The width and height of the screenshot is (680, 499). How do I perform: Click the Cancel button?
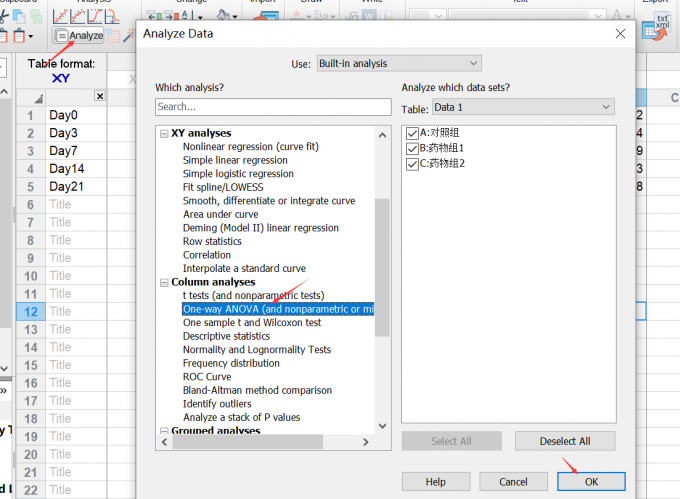point(513,482)
